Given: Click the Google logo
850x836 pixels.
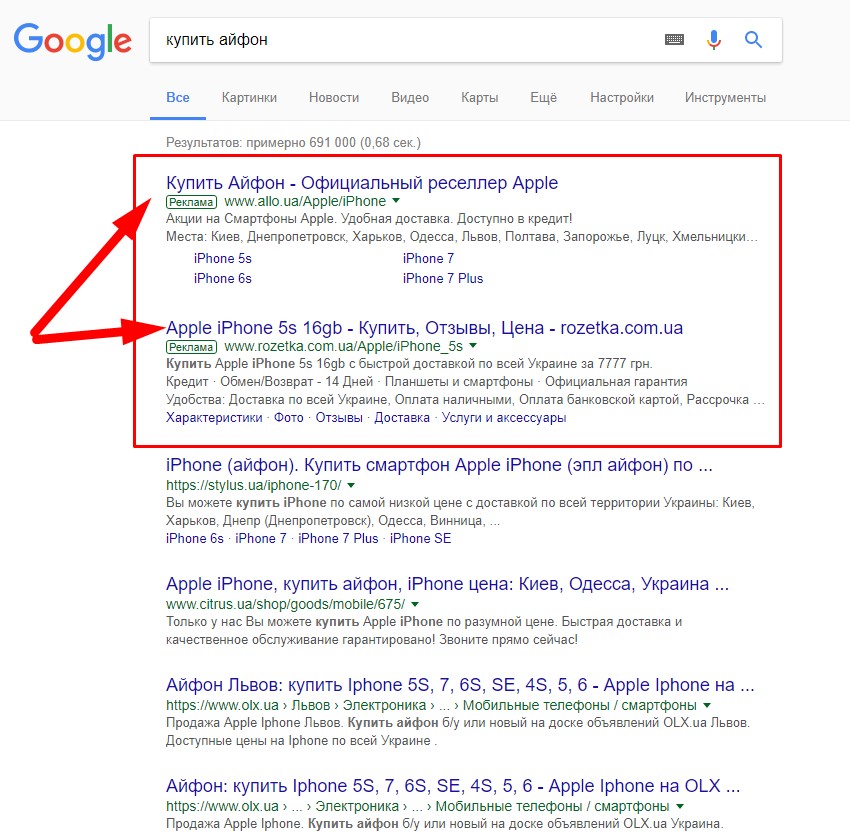Looking at the screenshot, I should point(73,41).
